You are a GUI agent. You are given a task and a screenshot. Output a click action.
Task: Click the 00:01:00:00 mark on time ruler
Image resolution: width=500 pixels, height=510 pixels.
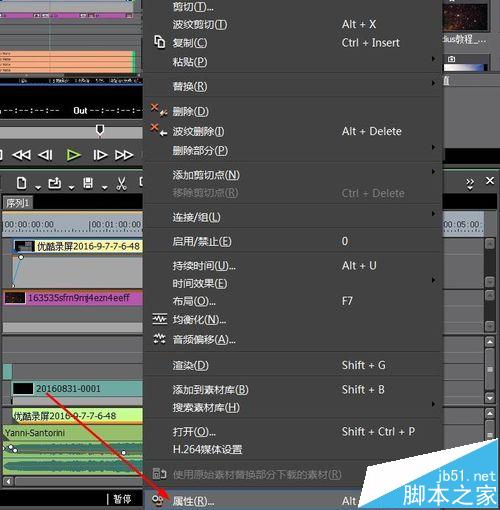(115, 224)
